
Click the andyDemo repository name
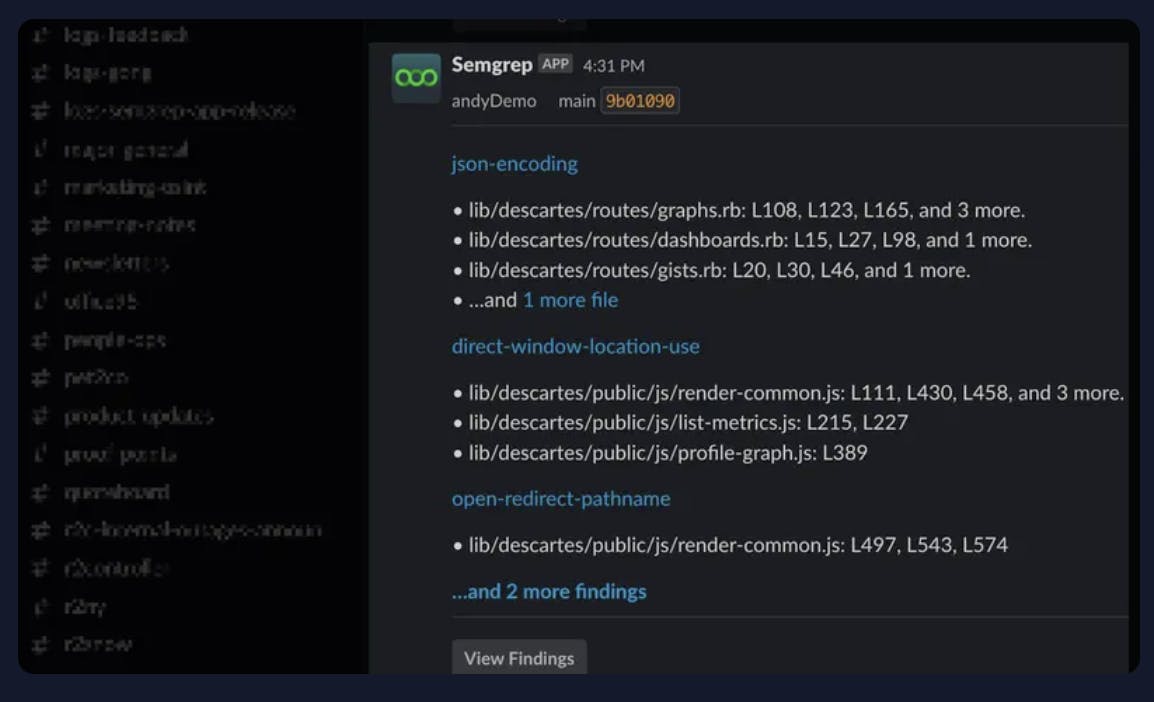(x=494, y=101)
